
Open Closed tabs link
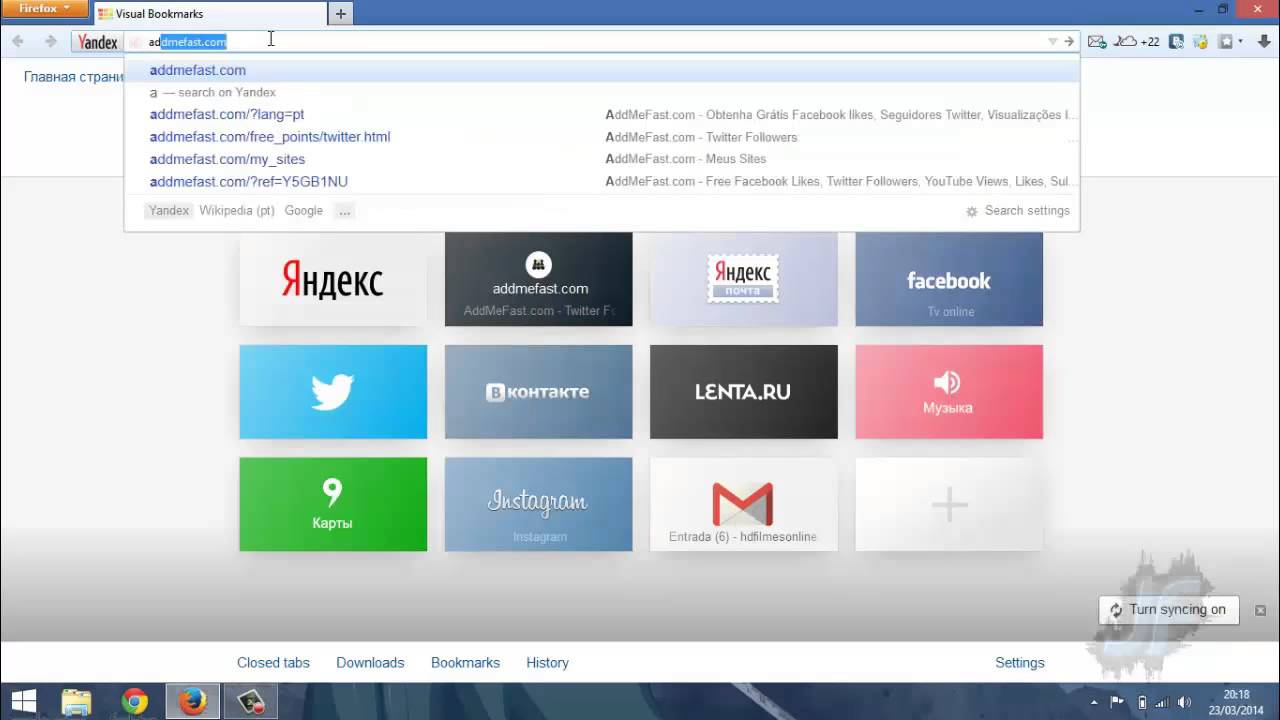(273, 663)
